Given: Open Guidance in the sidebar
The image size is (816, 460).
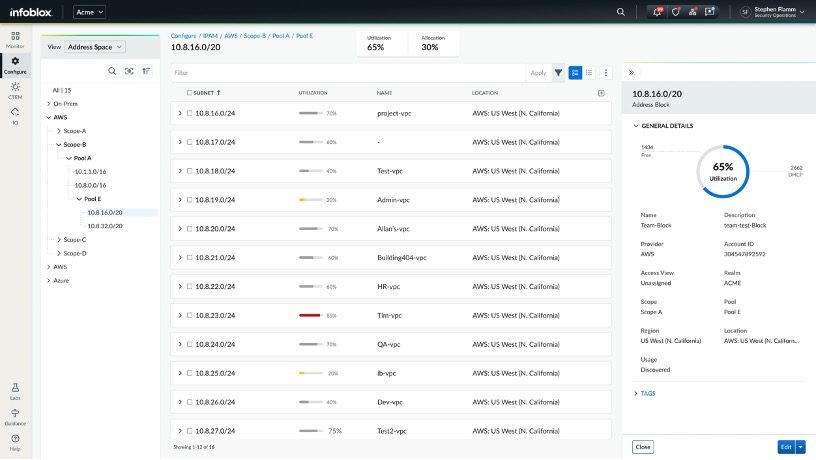Looking at the screenshot, I should point(15,417).
